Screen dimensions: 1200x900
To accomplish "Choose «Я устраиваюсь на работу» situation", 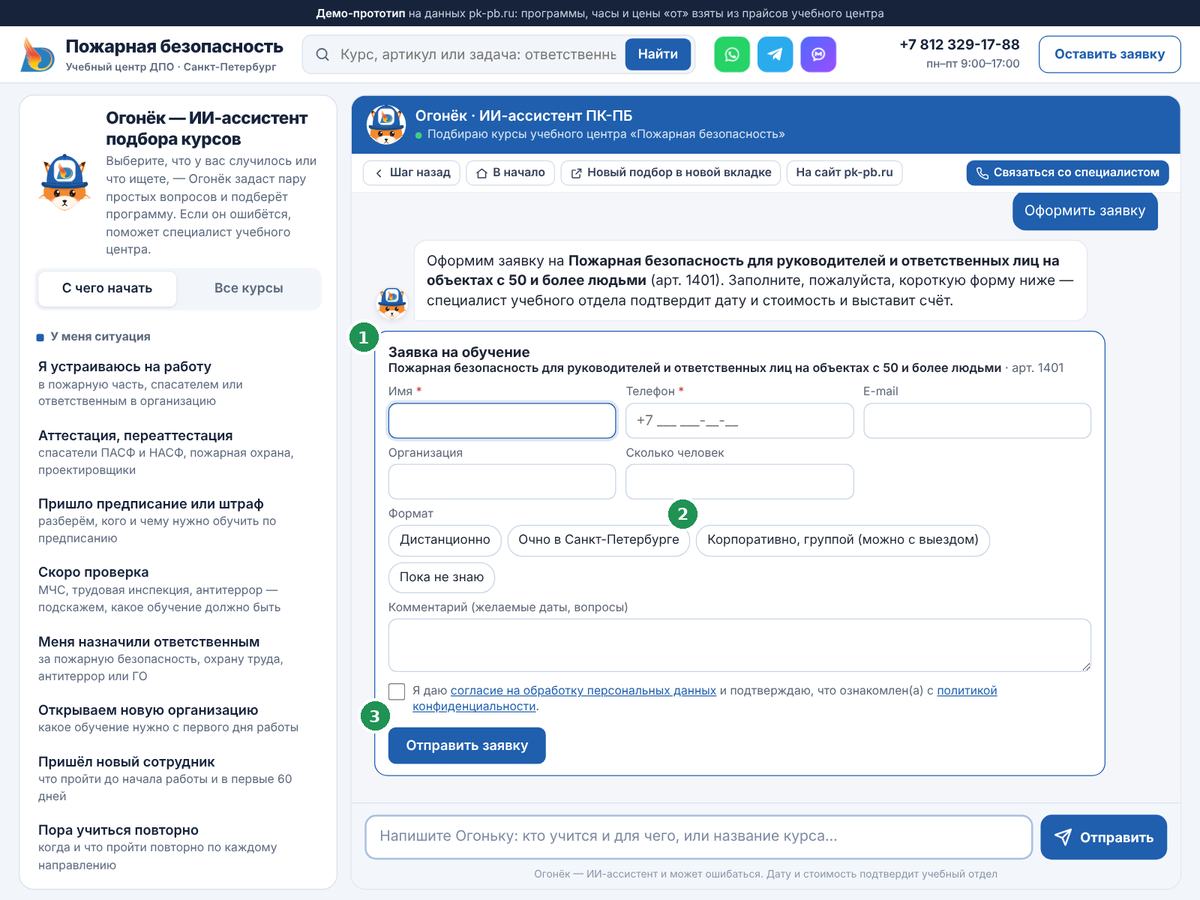I will pos(179,383).
